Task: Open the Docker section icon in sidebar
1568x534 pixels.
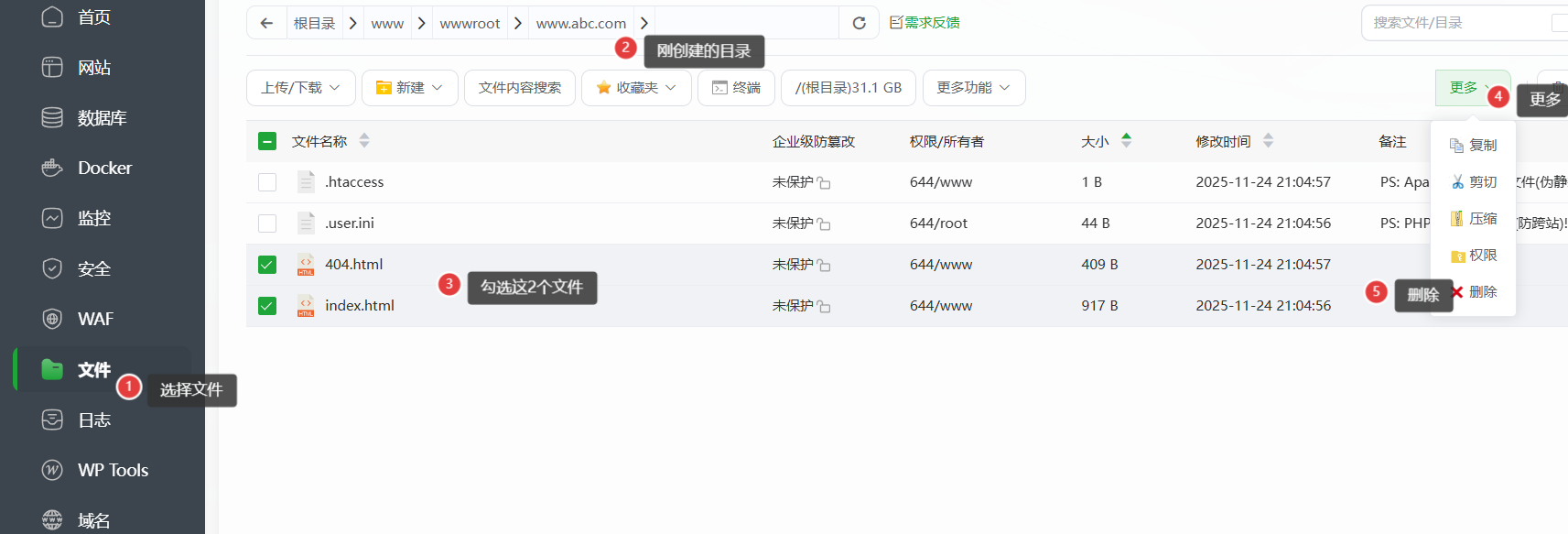Action: tap(52, 168)
